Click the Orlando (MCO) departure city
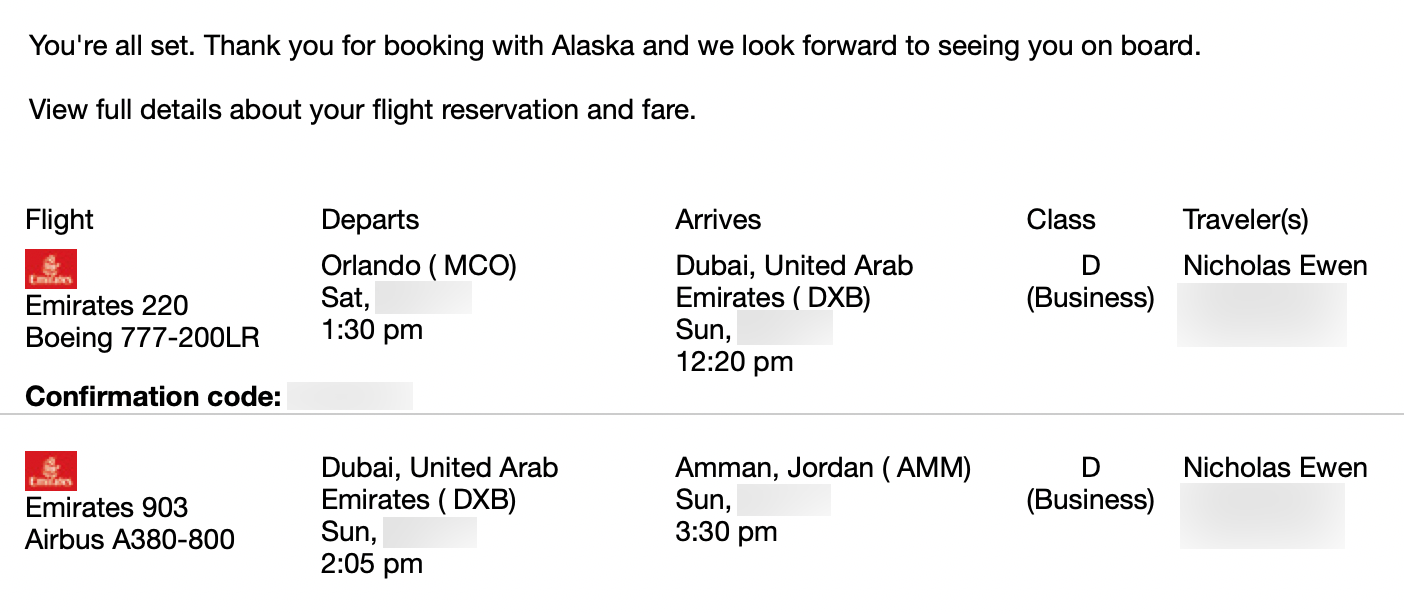The height and width of the screenshot is (614, 1404). coord(419,266)
